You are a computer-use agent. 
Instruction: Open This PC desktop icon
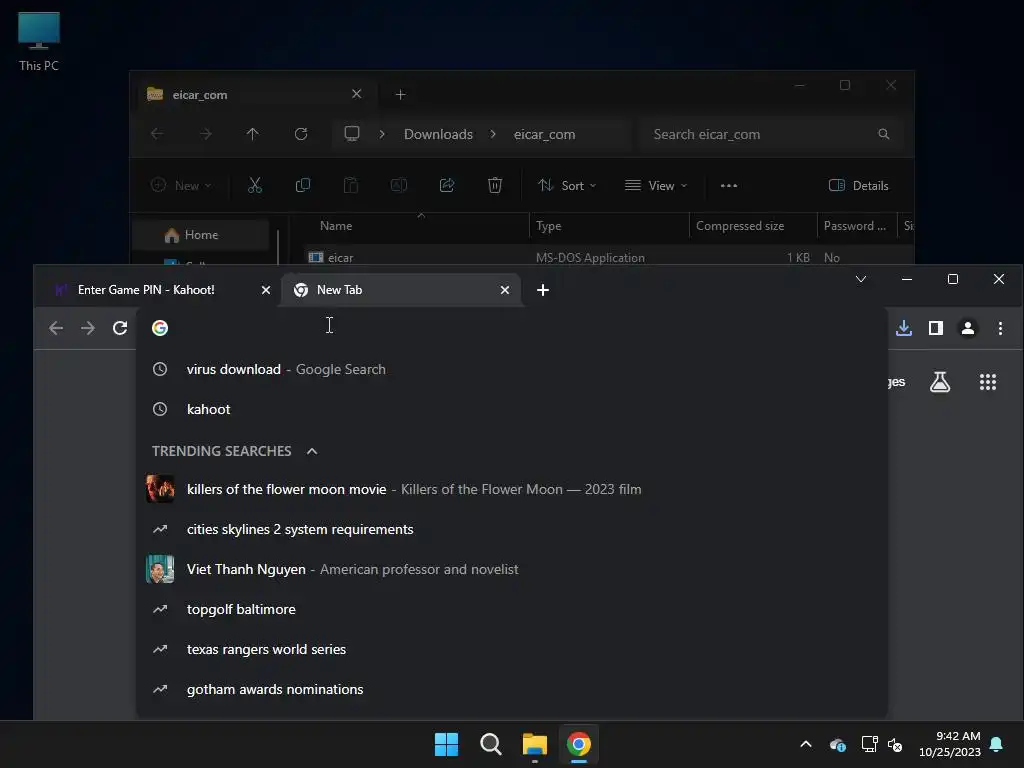pos(39,41)
